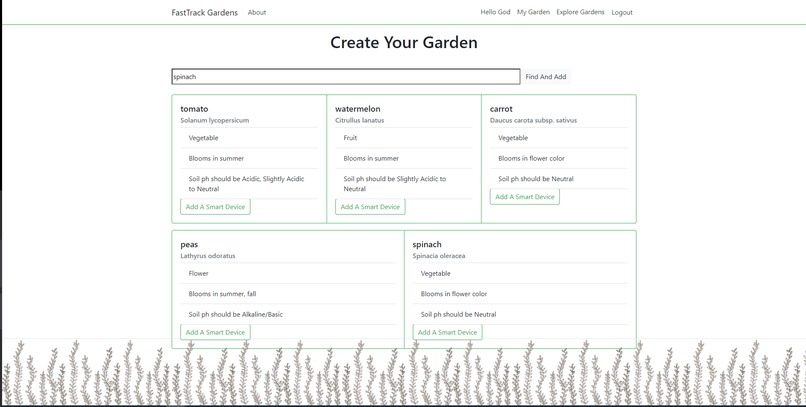Add a smart device to spinach
The height and width of the screenshot is (407, 806).
(x=447, y=332)
